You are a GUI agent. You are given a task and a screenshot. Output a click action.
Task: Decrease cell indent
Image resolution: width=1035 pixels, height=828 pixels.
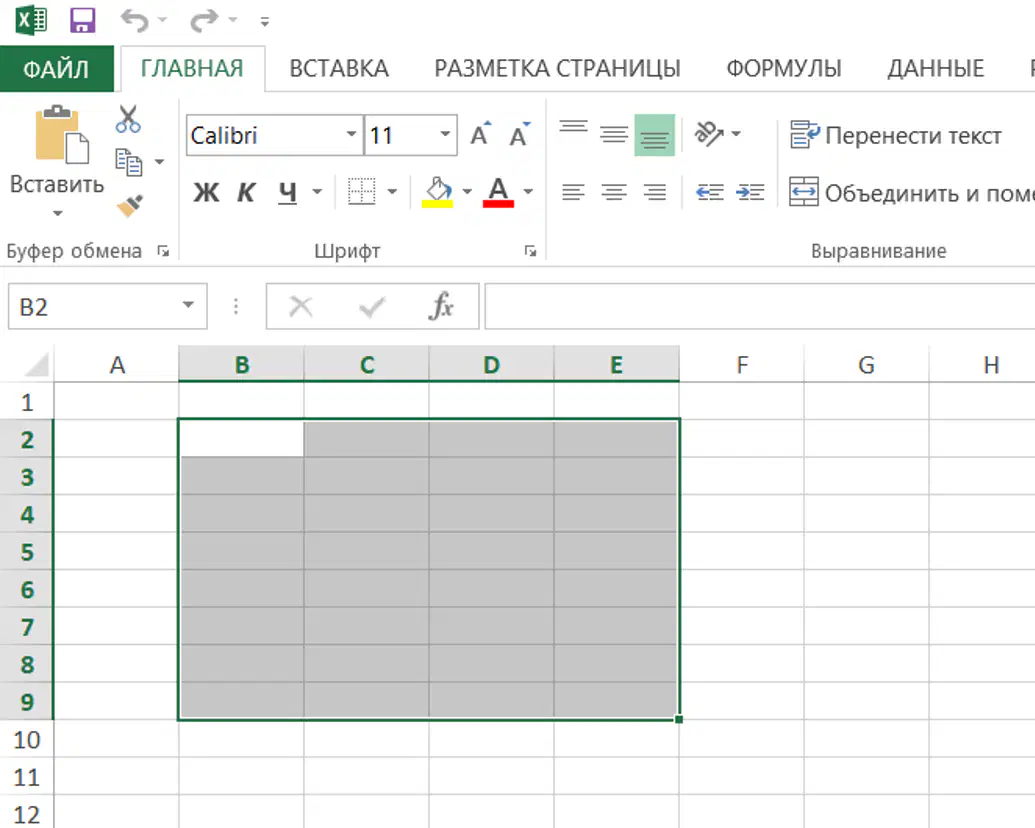[x=710, y=192]
